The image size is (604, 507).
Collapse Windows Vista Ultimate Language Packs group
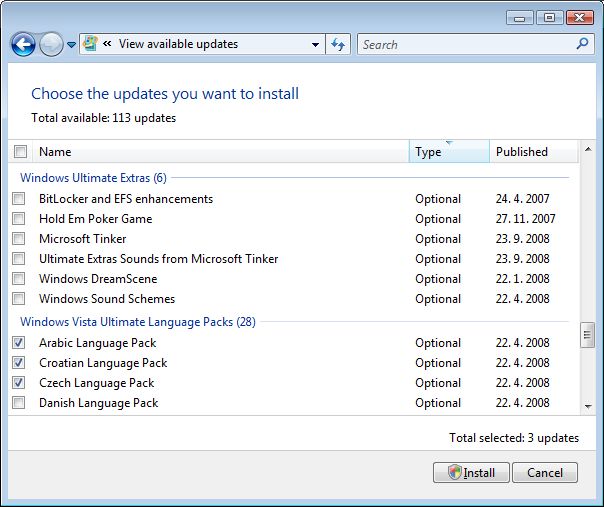coord(138,322)
